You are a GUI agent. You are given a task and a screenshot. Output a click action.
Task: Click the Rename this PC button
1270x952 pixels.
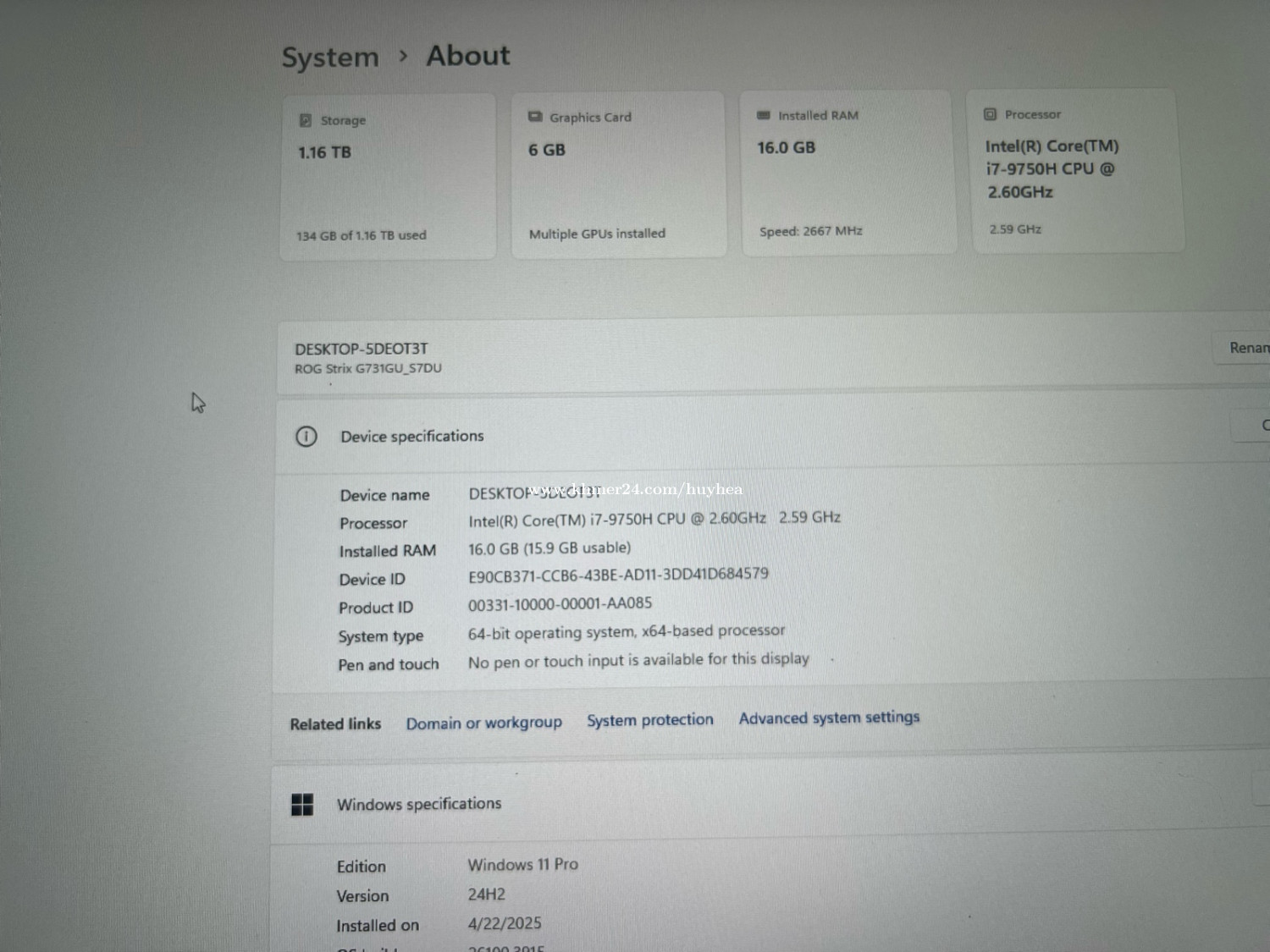(x=1242, y=348)
